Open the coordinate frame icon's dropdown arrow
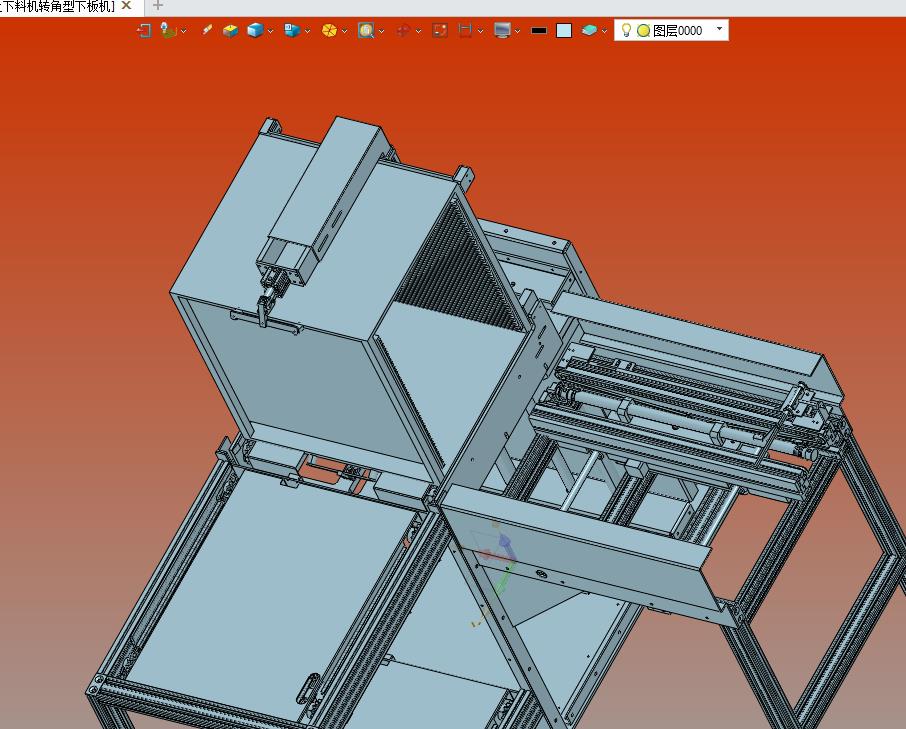 click(x=184, y=31)
